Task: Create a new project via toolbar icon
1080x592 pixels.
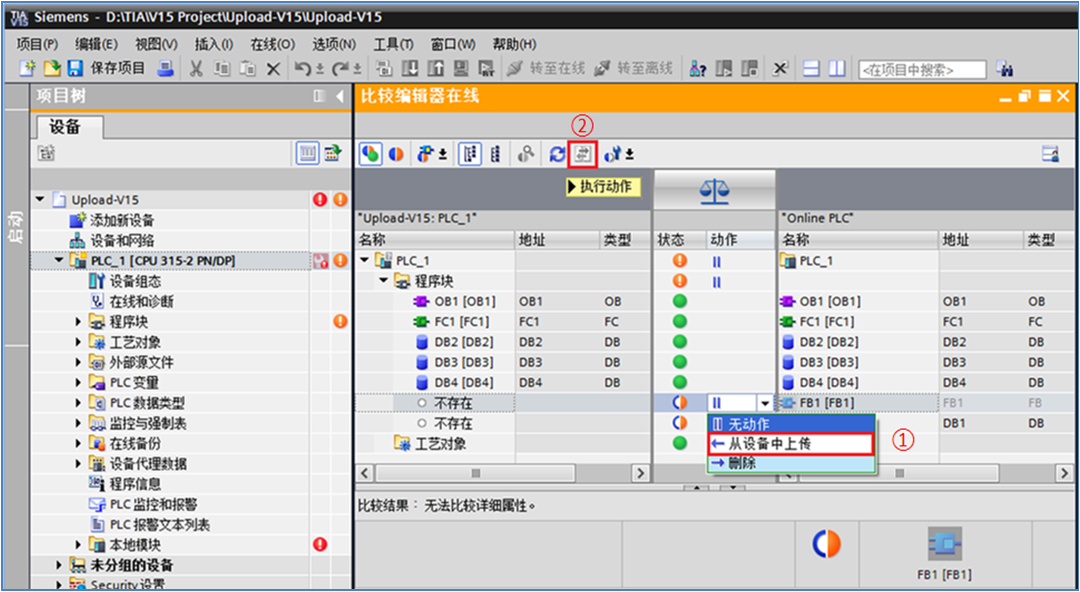Action: click(28, 68)
